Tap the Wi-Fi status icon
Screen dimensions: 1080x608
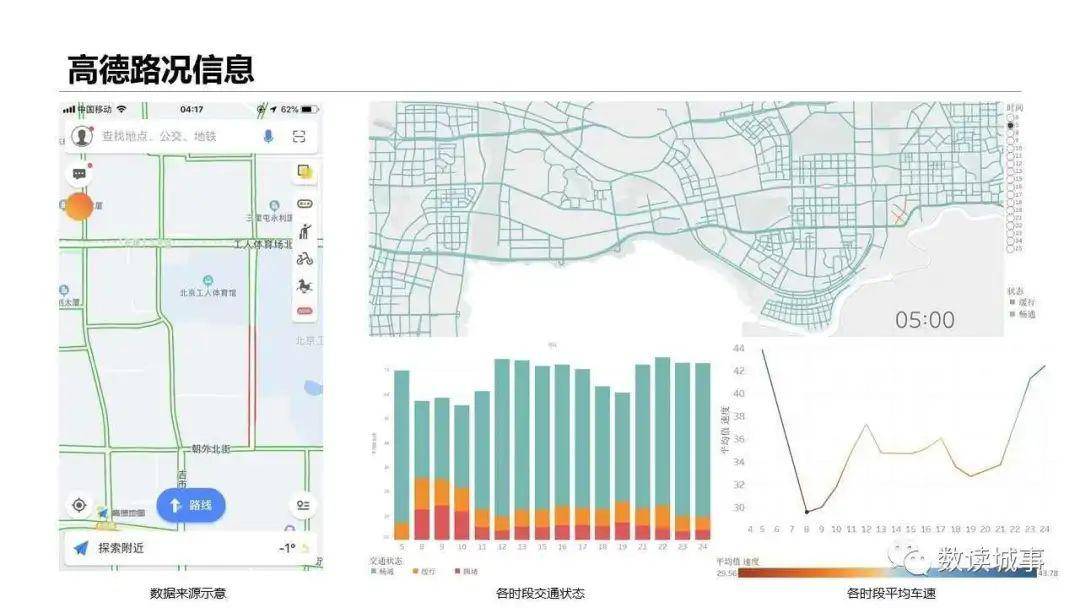click(122, 109)
